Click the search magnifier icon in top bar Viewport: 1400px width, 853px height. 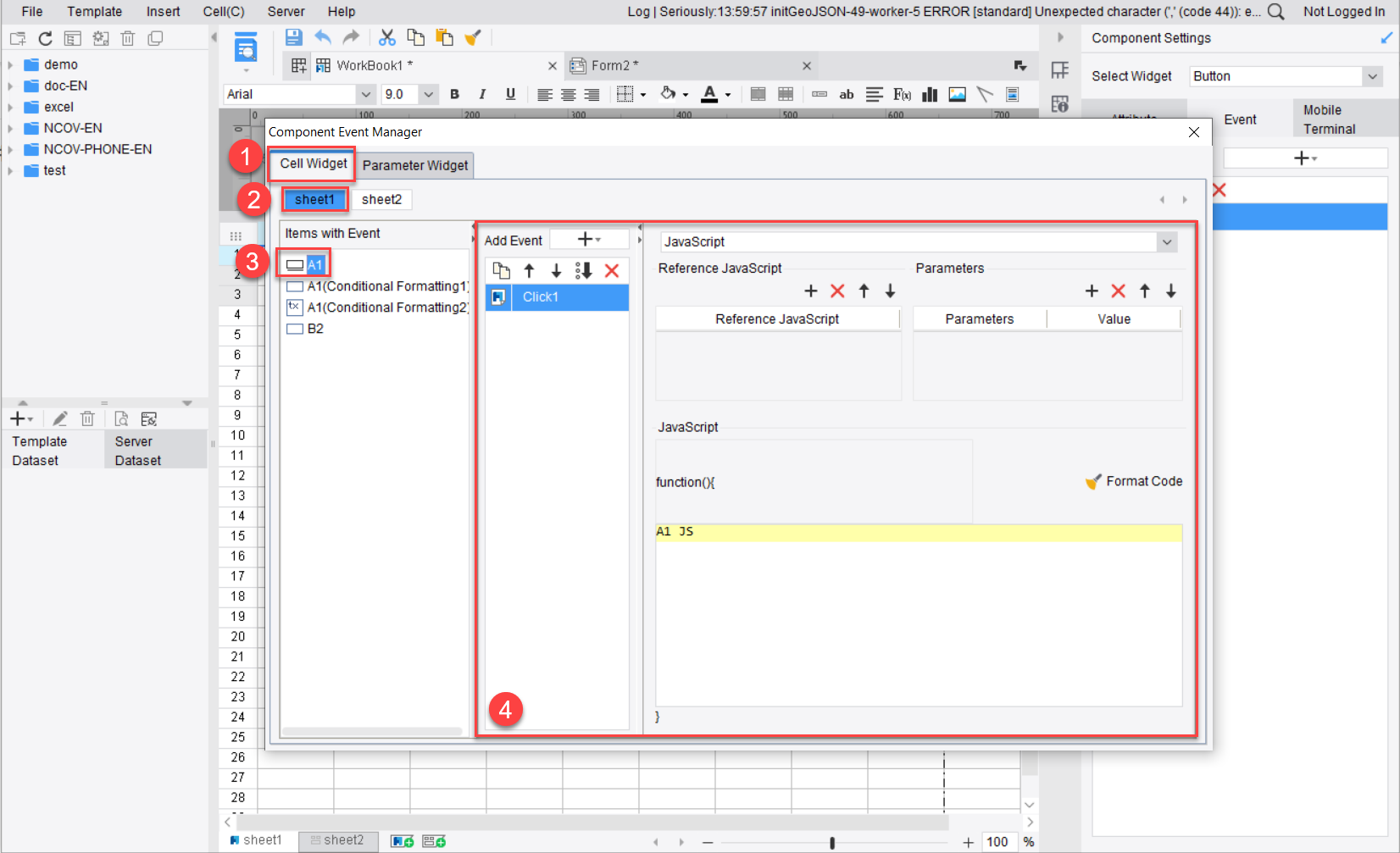click(1275, 11)
